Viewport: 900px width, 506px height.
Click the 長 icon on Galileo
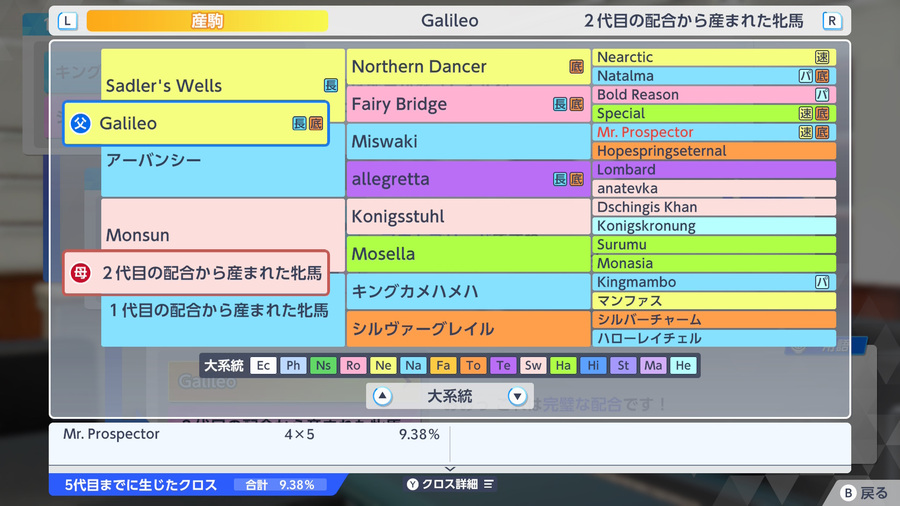(x=300, y=123)
